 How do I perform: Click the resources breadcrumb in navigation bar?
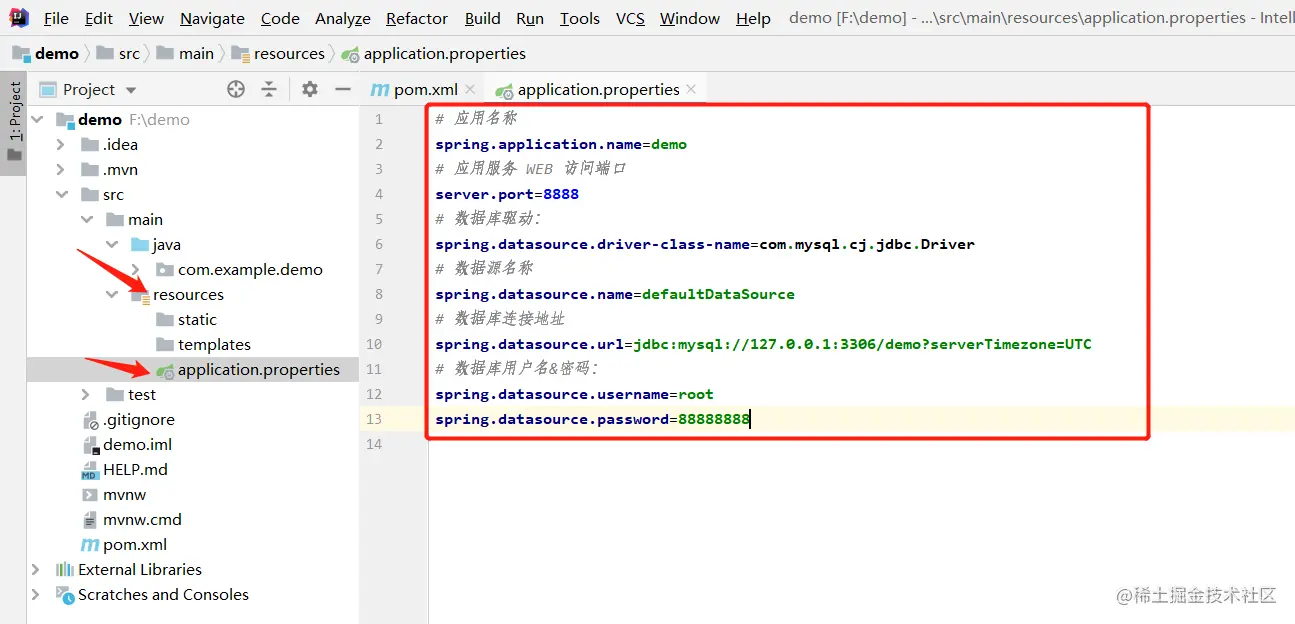pyautogui.click(x=278, y=53)
